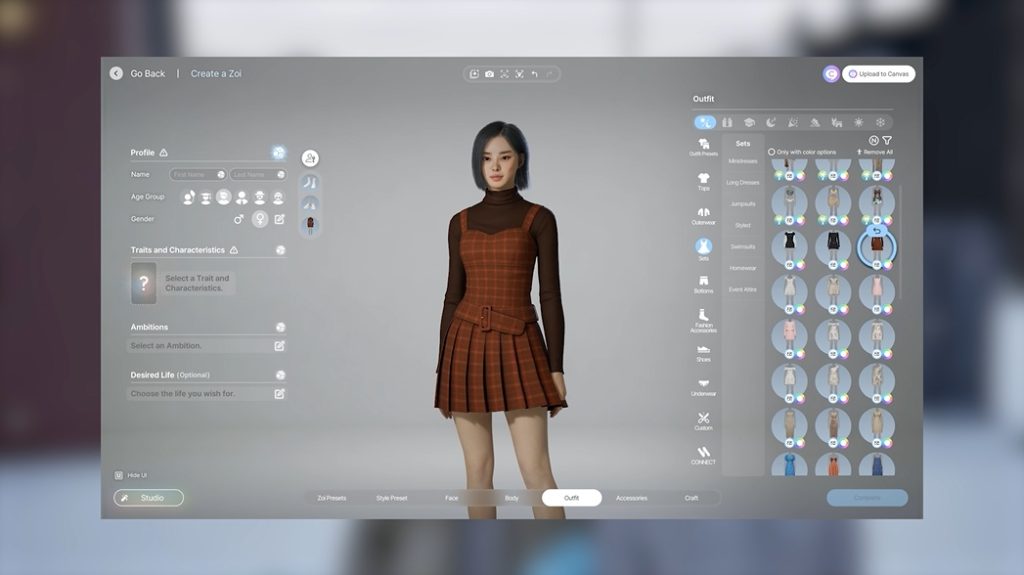1024x575 pixels.
Task: Select the fifth age group option
Action: click(260, 197)
